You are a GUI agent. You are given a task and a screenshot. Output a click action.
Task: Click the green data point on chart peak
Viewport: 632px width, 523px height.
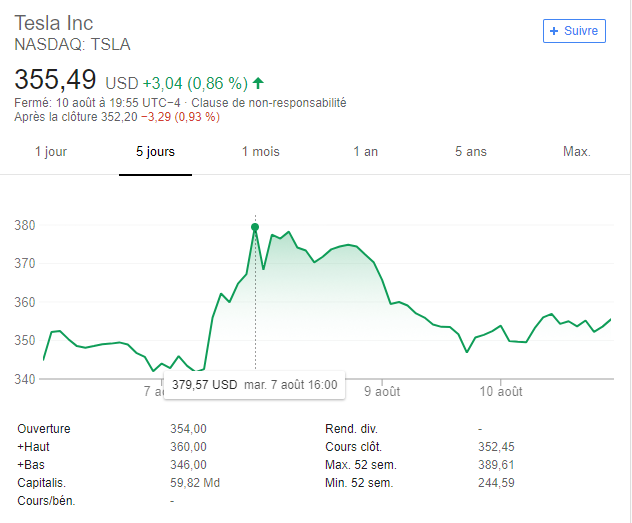[255, 227]
